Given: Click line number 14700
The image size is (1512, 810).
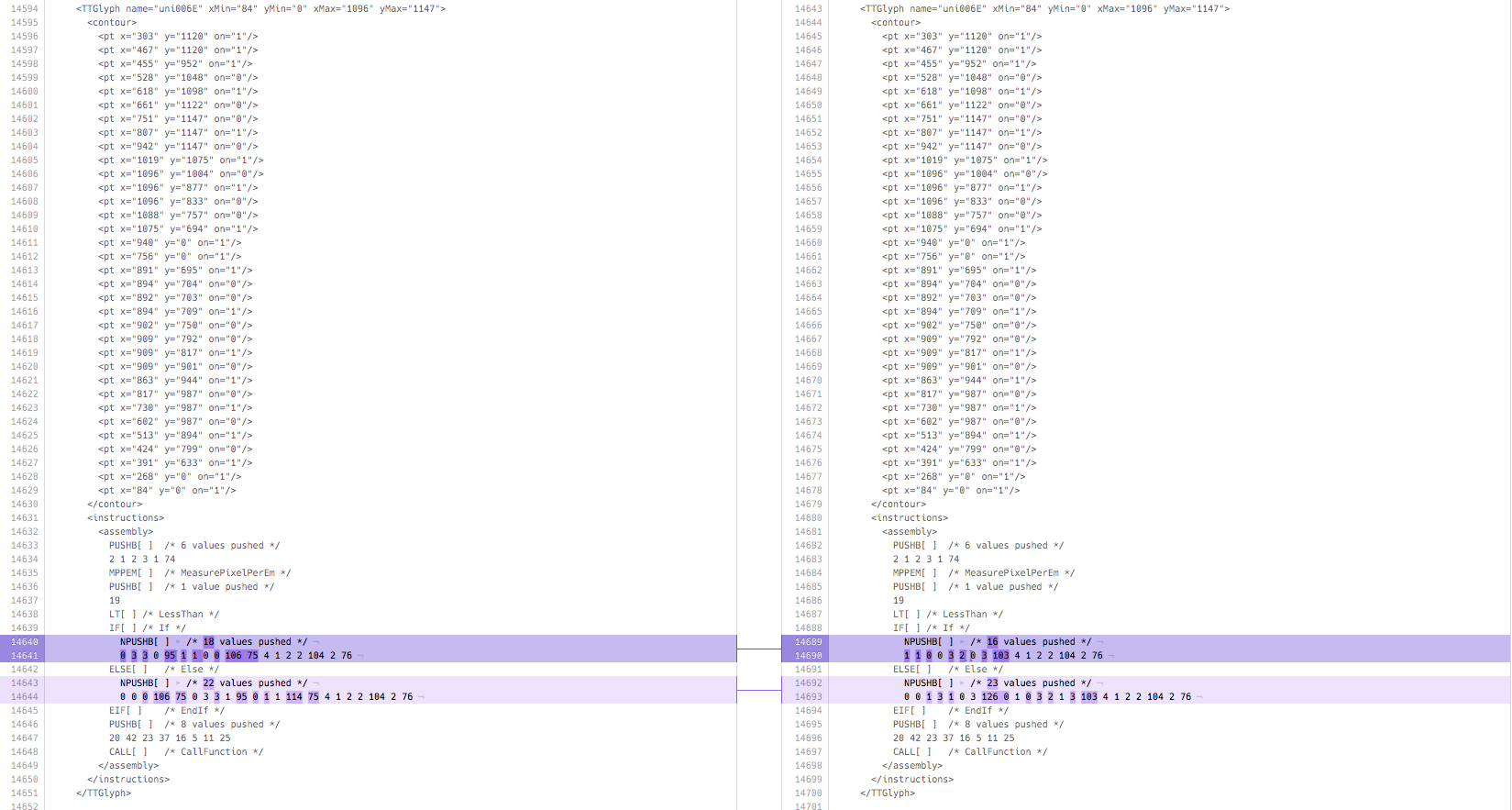Looking at the screenshot, I should point(809,793).
